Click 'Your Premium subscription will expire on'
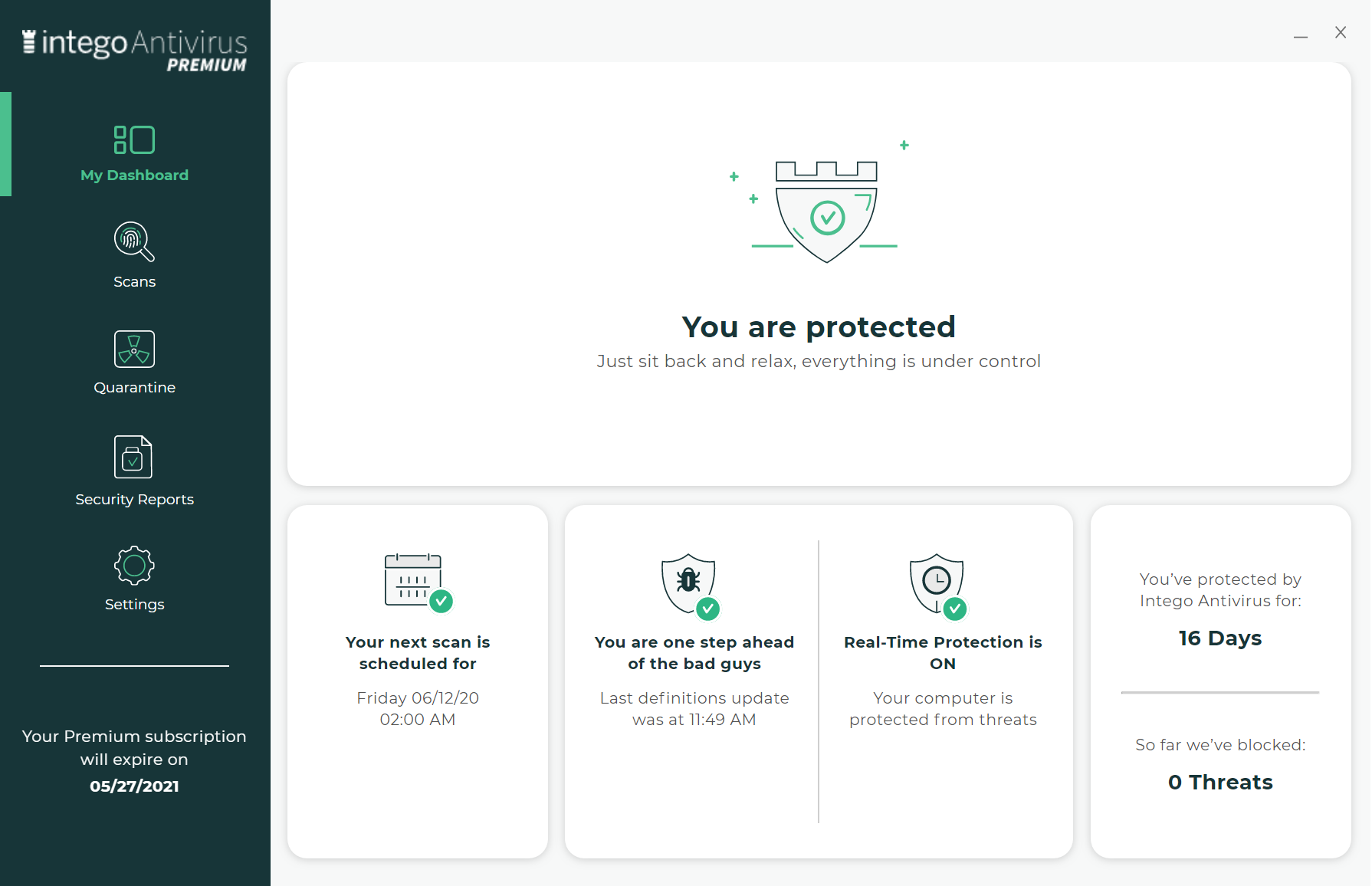1372x886 pixels. click(x=134, y=748)
